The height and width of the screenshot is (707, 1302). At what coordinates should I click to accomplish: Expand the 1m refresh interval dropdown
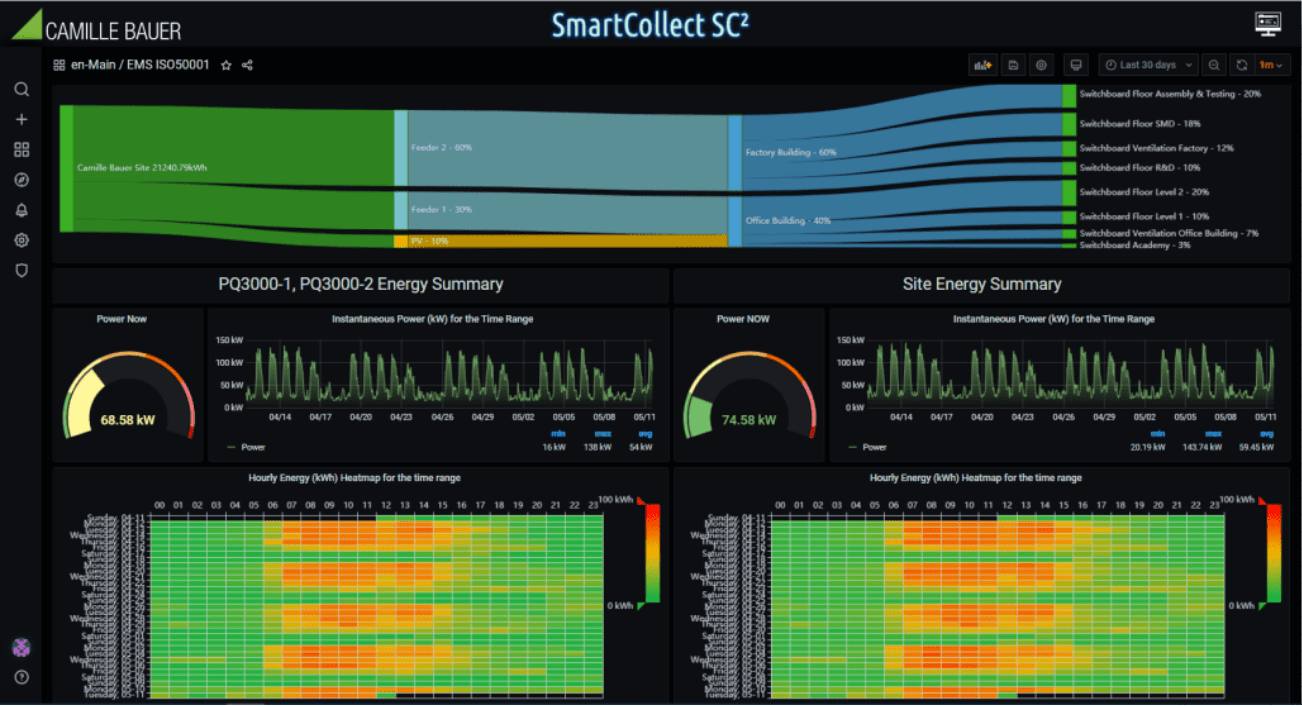tap(1272, 65)
